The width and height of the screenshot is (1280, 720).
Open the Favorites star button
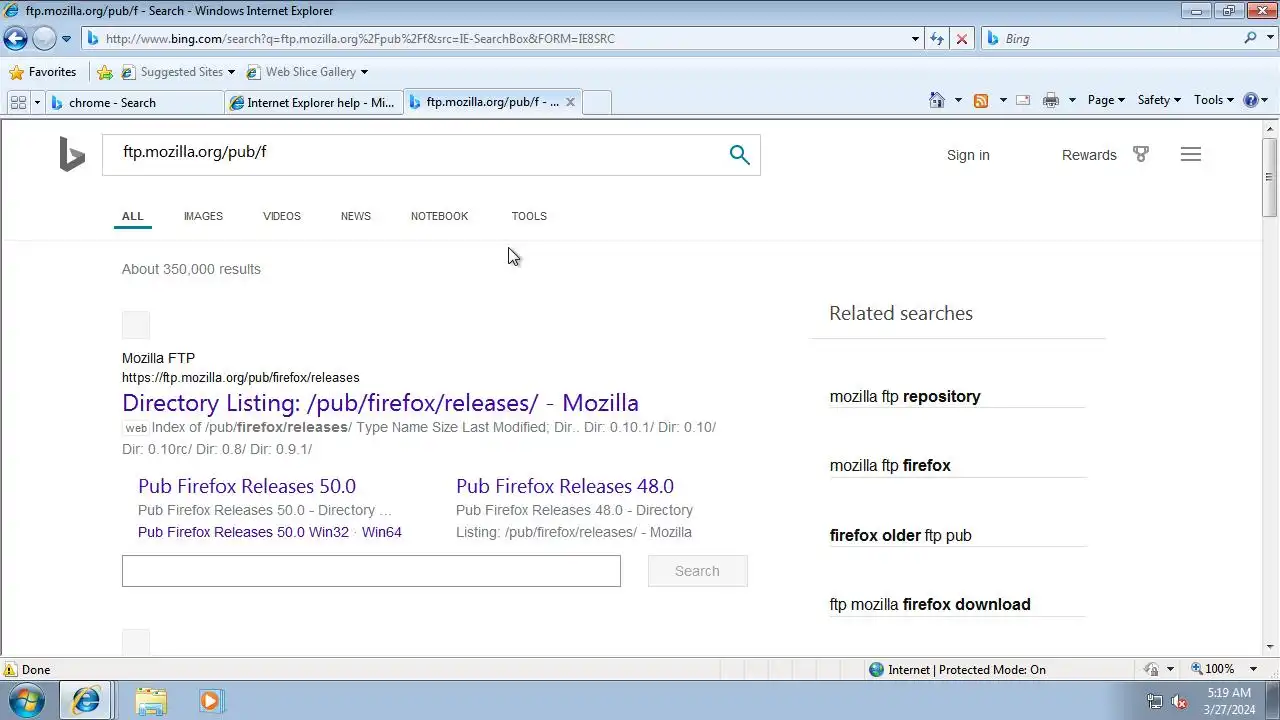[x=42, y=72]
